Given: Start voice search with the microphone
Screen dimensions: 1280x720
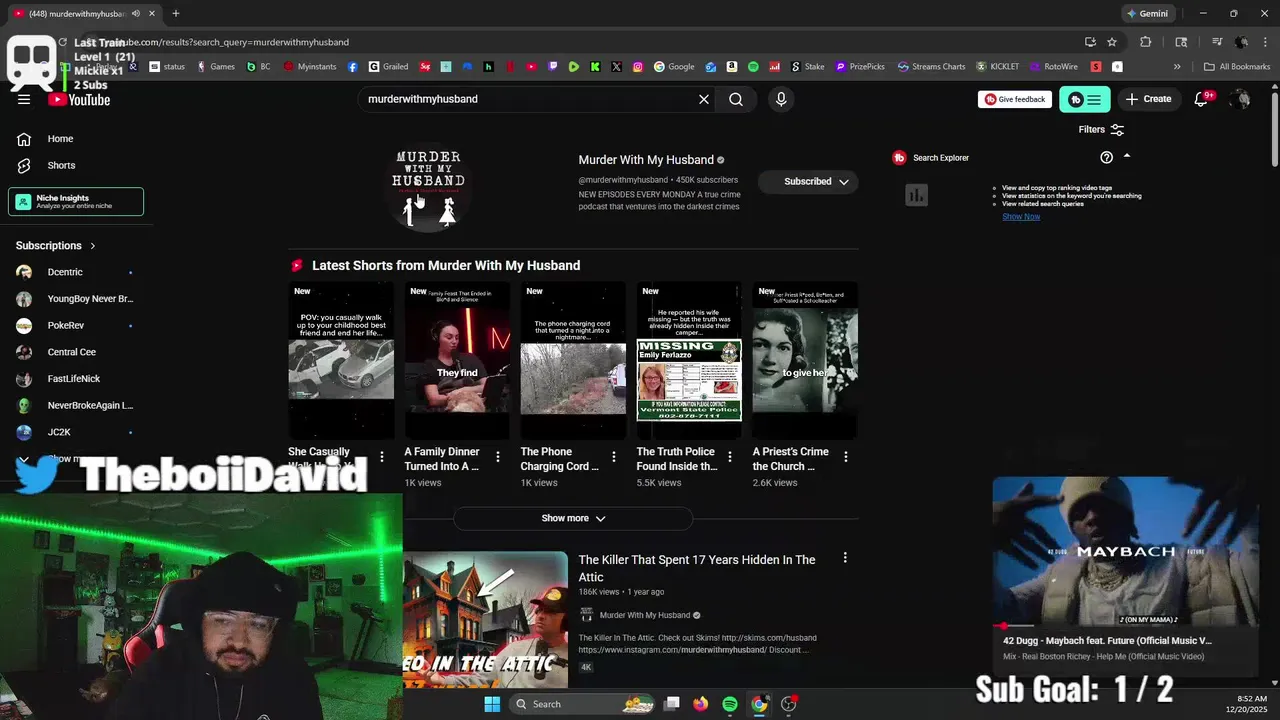Looking at the screenshot, I should pyautogui.click(x=781, y=99).
